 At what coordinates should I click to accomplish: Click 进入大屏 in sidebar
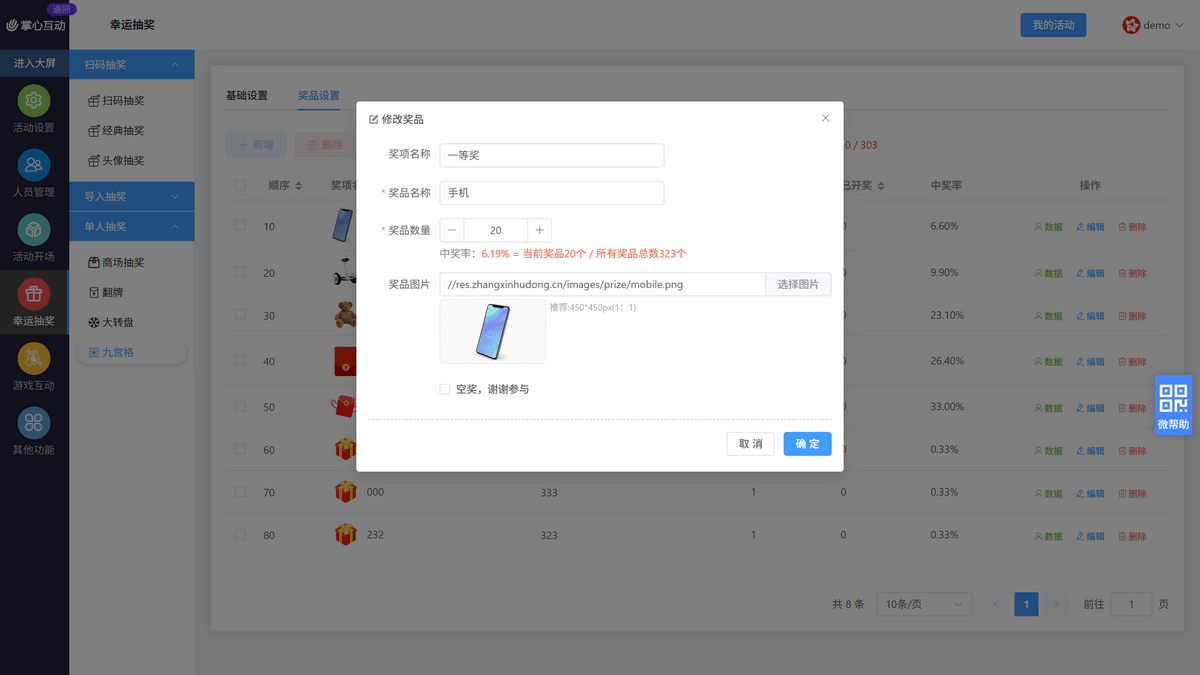pos(34,63)
